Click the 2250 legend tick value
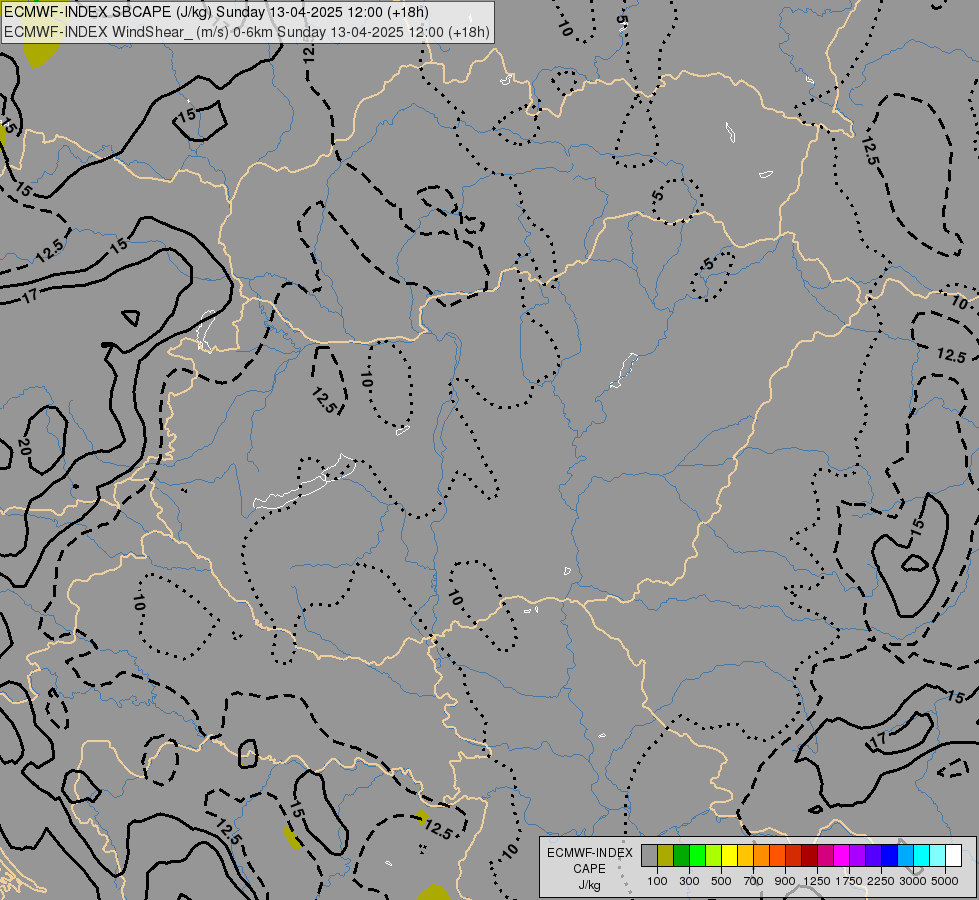 click(881, 881)
